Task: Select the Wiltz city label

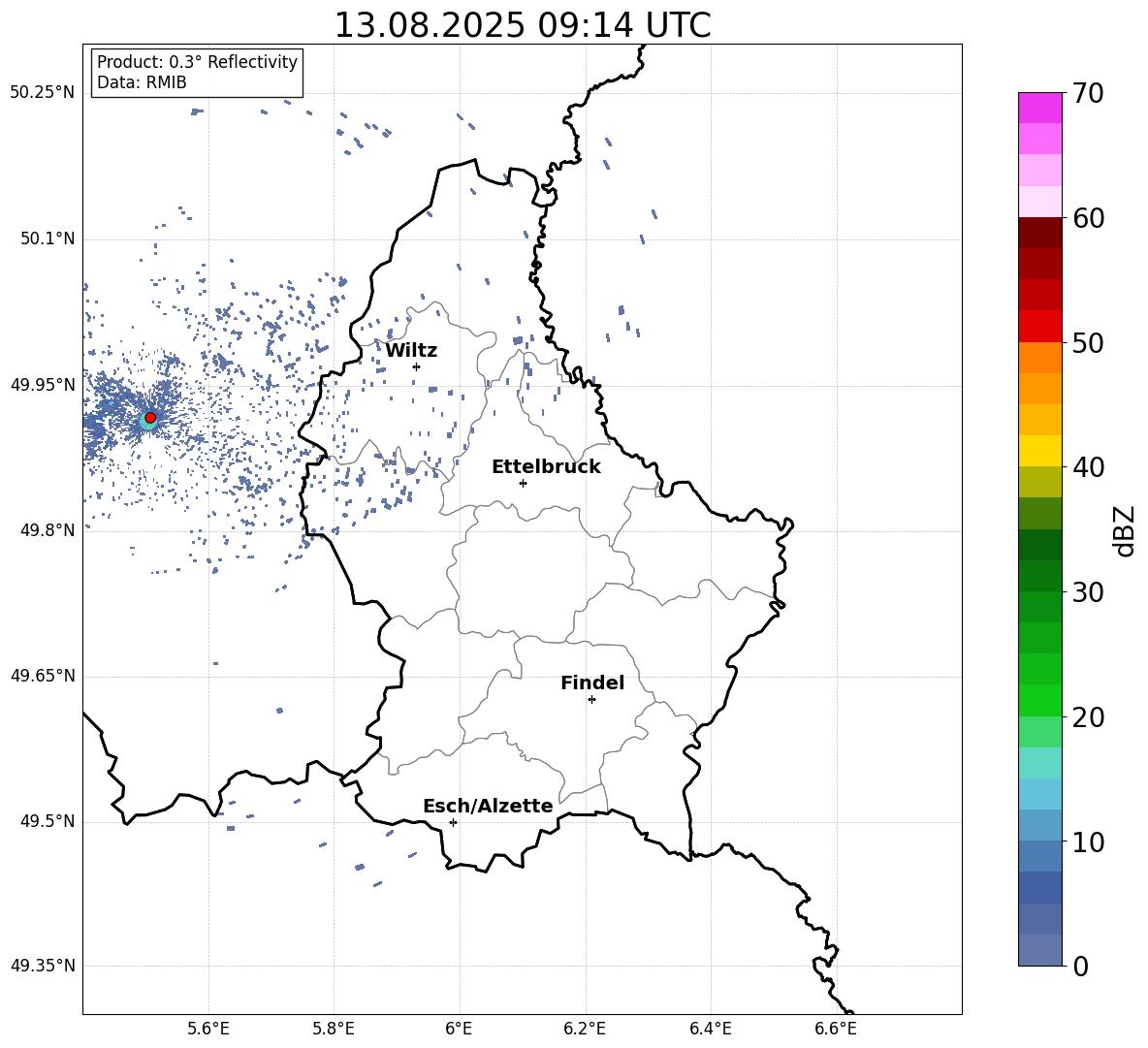Action: click(x=411, y=351)
